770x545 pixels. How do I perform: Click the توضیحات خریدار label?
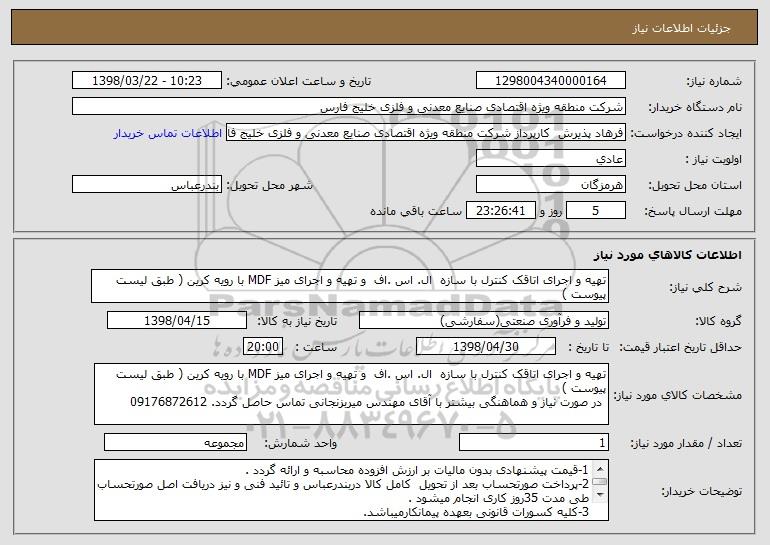coord(701,491)
